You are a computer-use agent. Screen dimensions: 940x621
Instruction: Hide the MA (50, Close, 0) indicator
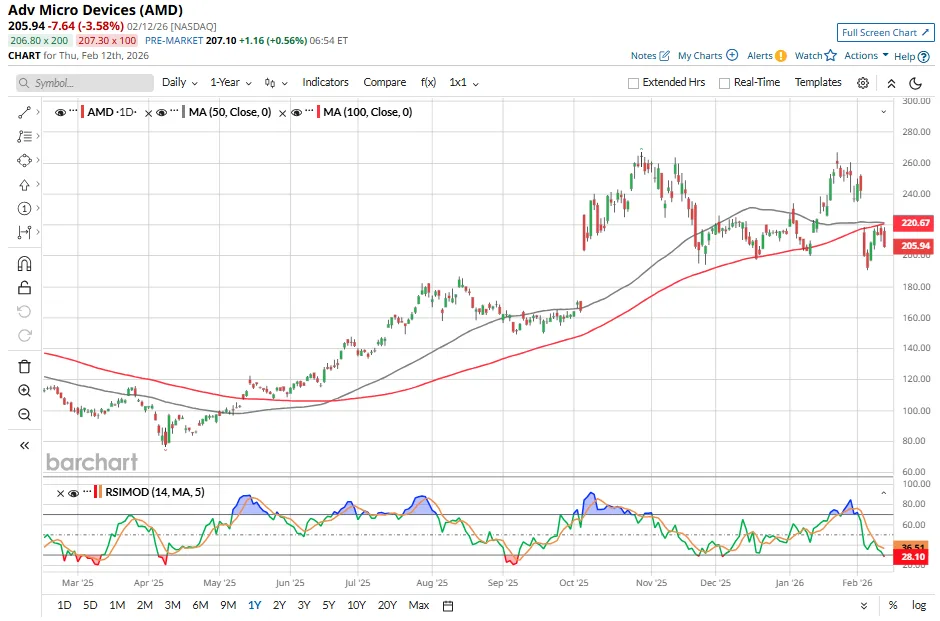(x=163, y=113)
